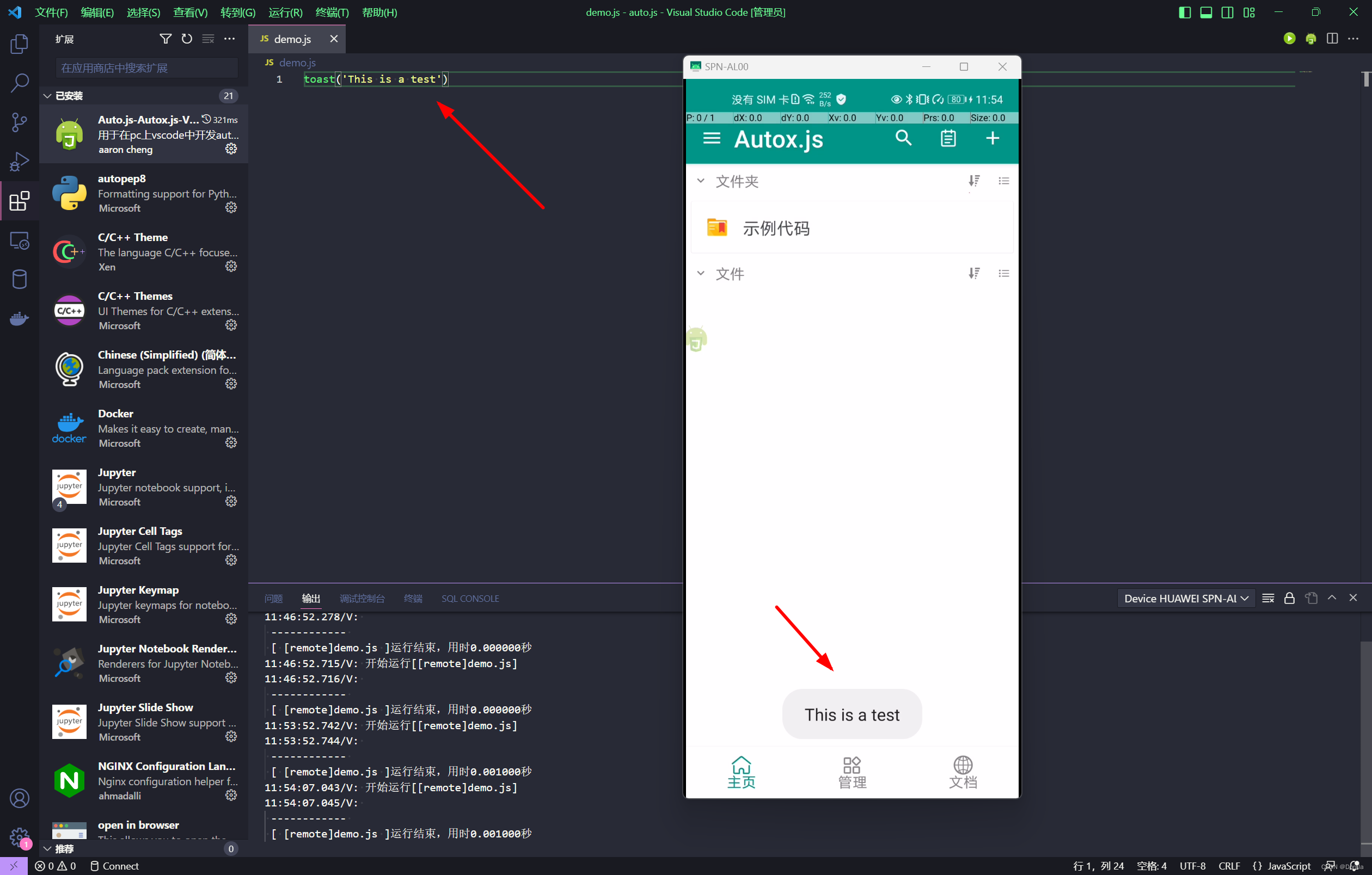
Task: Open Run and Debug view
Action: (20, 162)
